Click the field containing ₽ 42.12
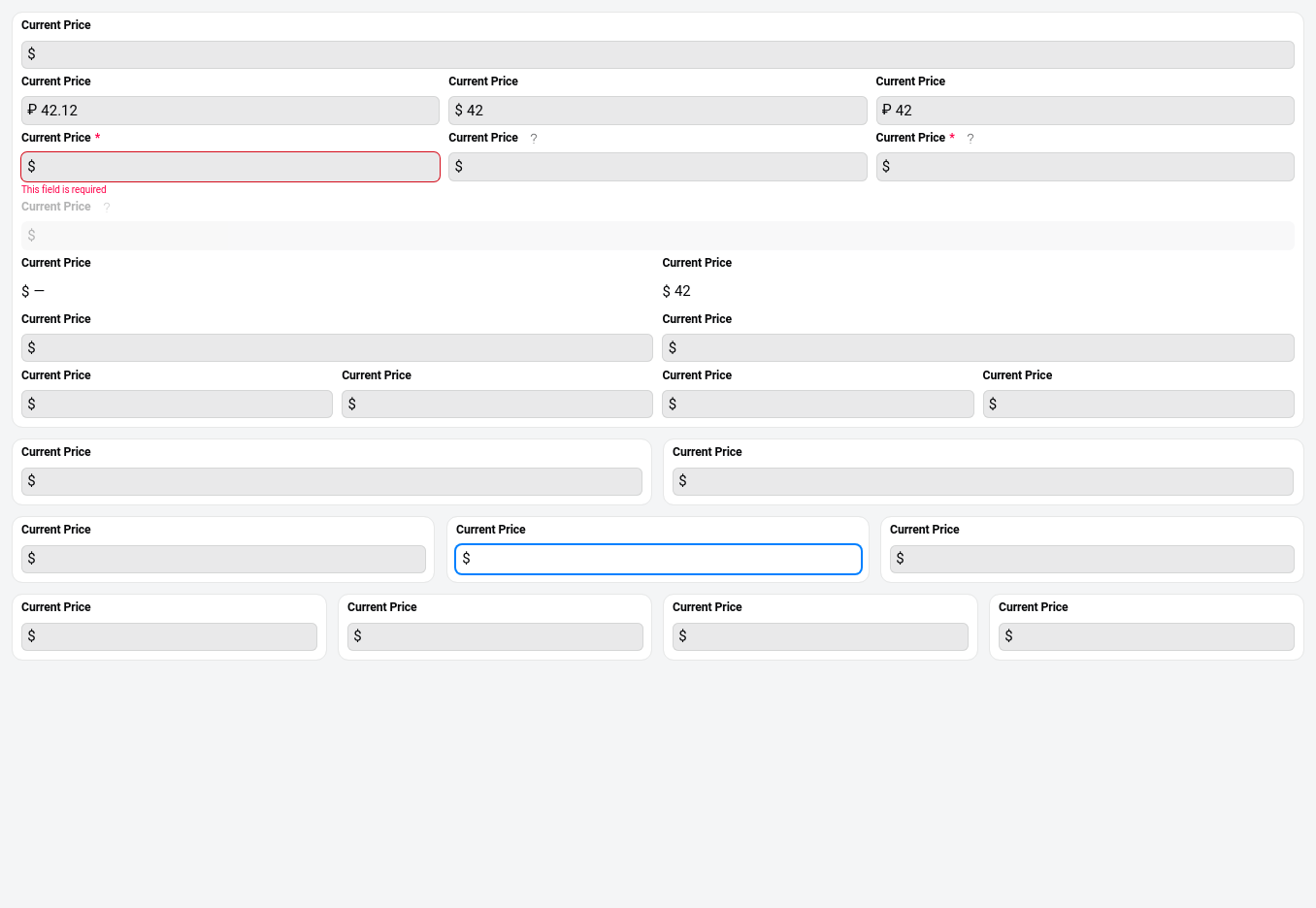Image resolution: width=1316 pixels, height=908 pixels. 230,111
